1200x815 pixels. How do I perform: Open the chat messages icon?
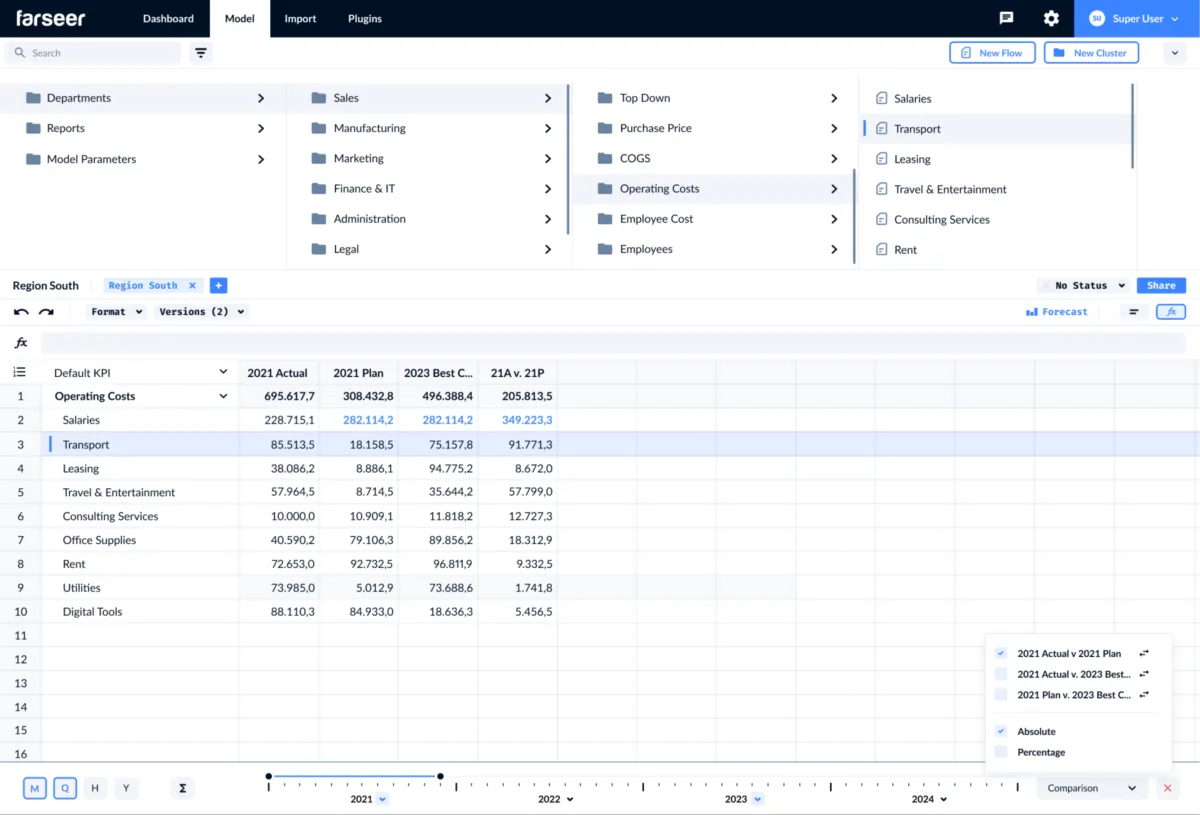tap(1006, 18)
